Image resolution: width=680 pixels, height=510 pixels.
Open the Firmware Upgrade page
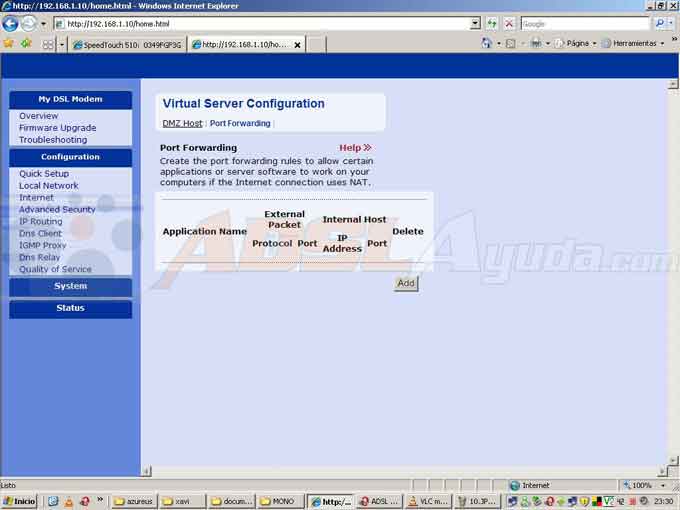[x=58, y=128]
